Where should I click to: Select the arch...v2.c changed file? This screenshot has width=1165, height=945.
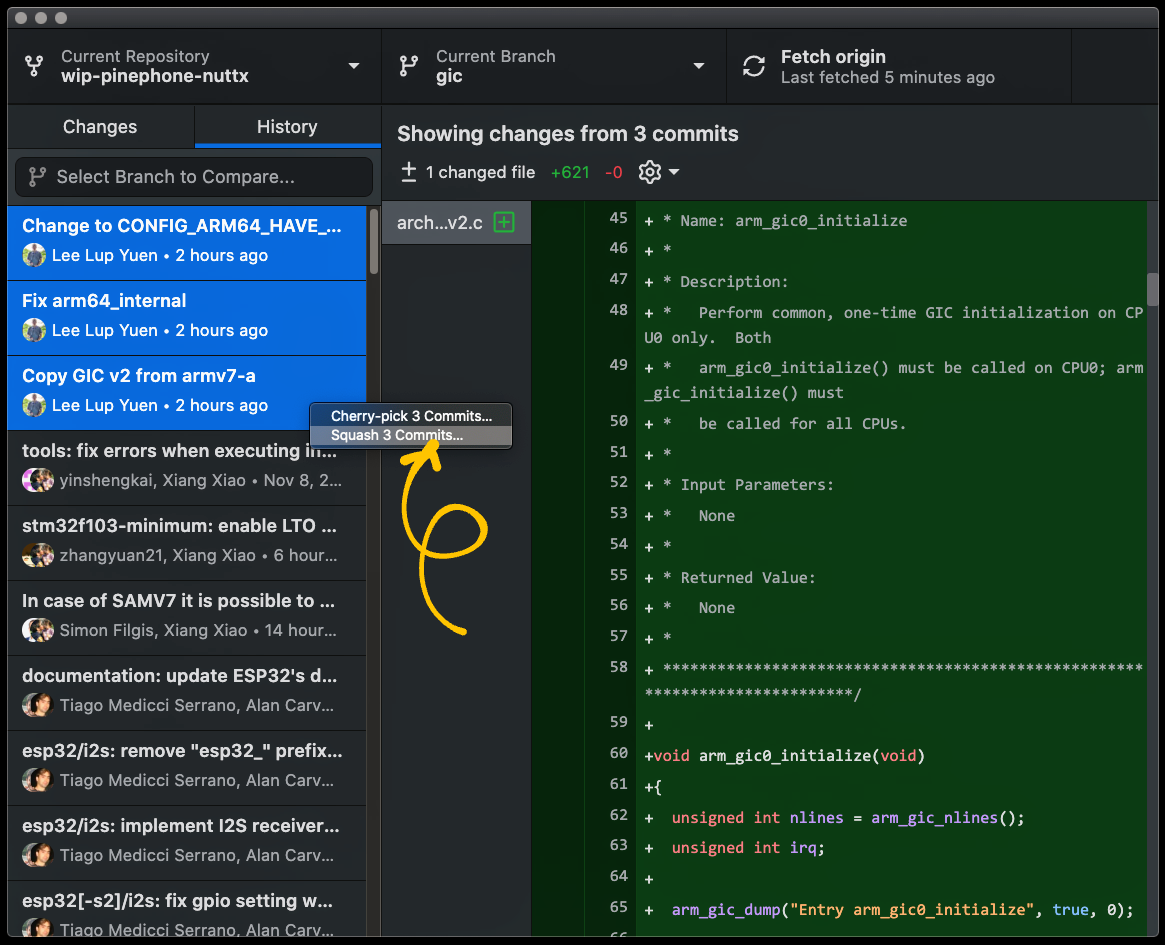coord(440,223)
